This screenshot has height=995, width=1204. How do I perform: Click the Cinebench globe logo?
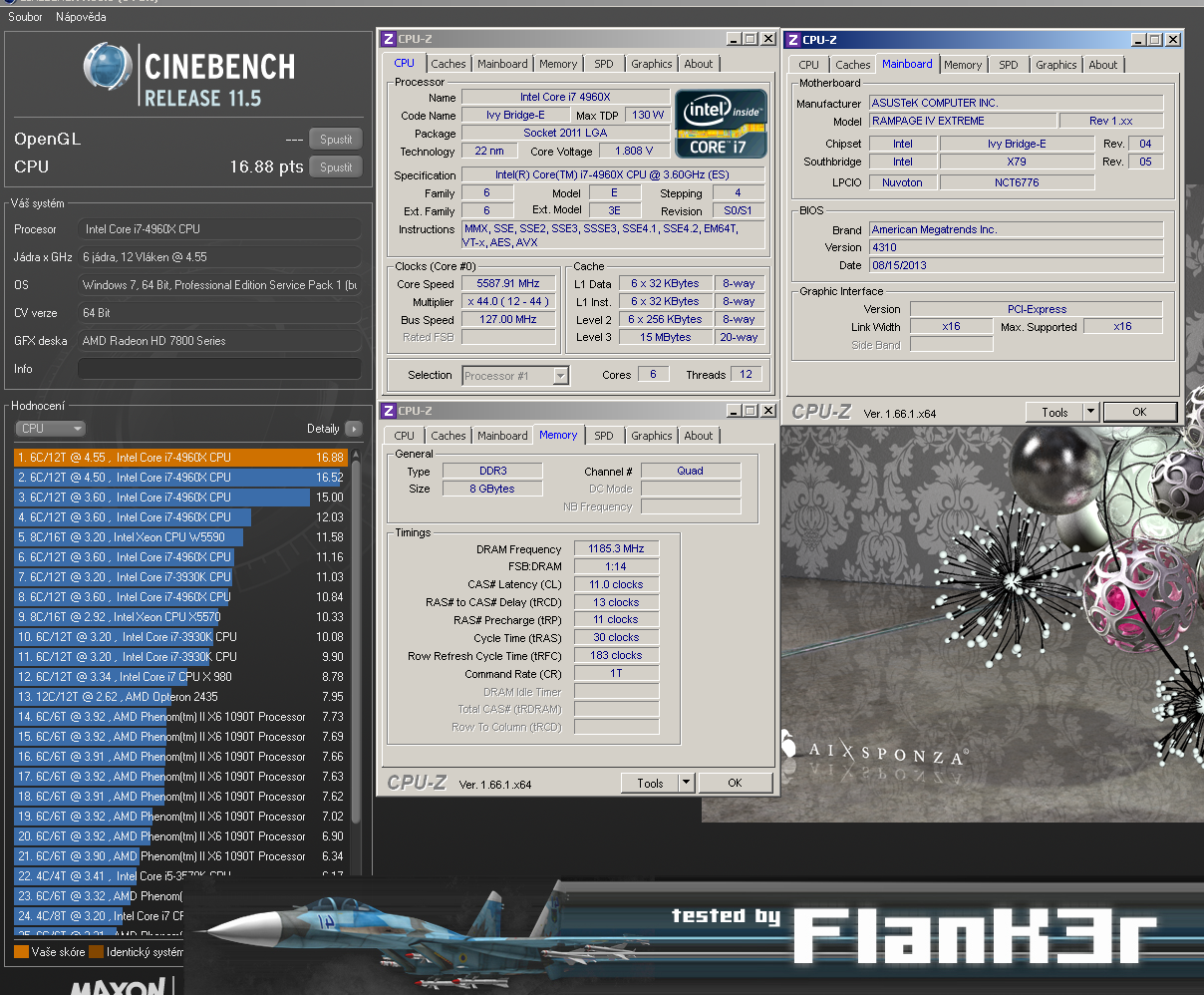108,68
